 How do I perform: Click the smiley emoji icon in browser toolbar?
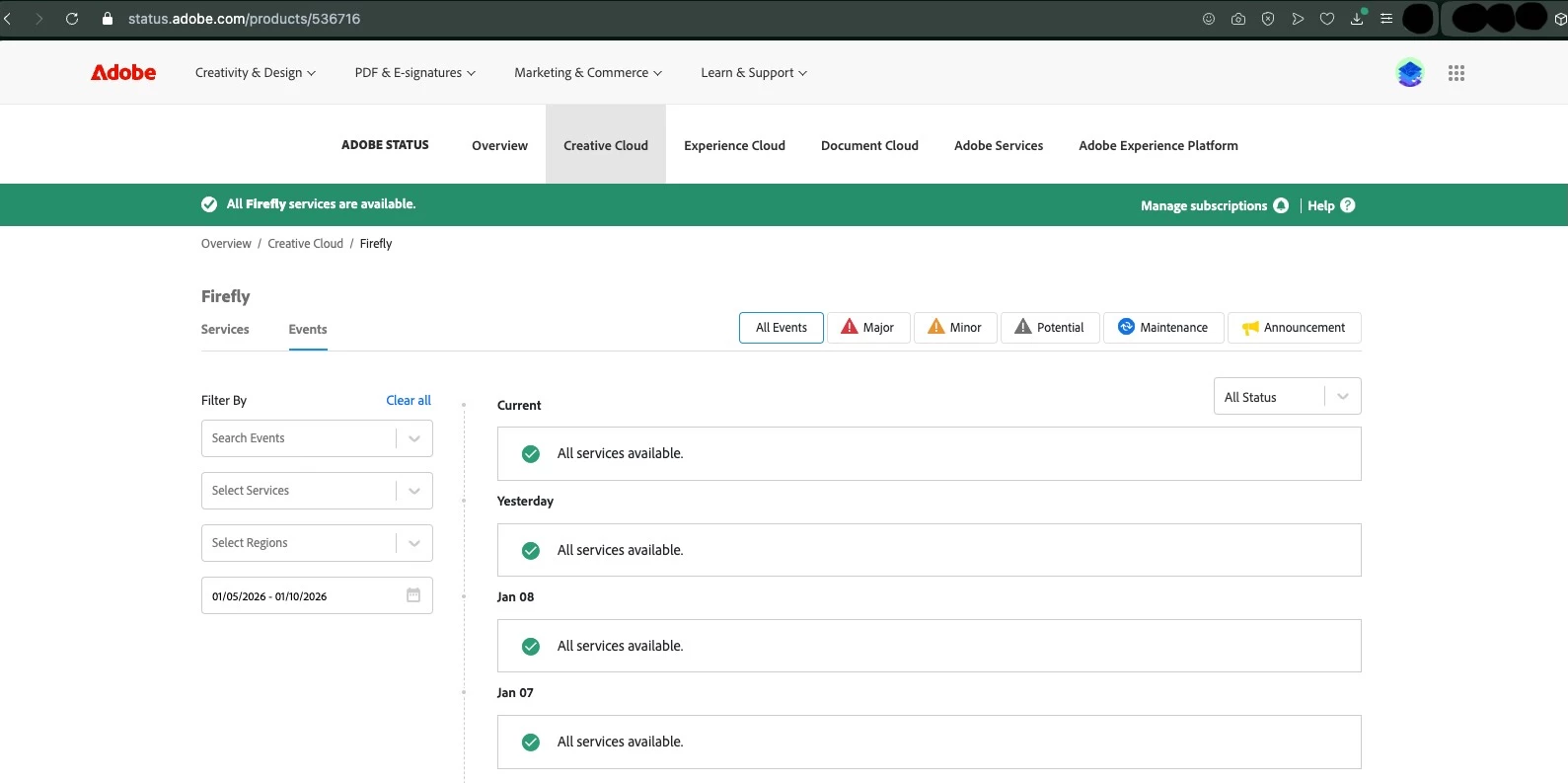pos(1209,19)
